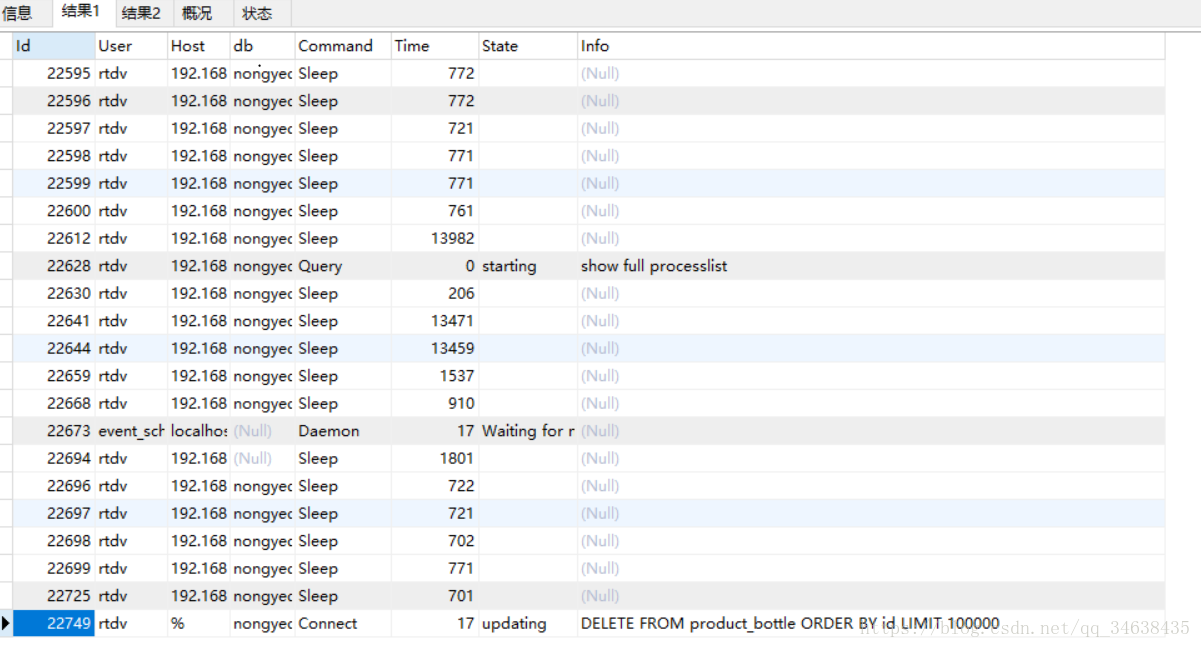Select Id cell 22698
The height and width of the screenshot is (648, 1201).
[x=54, y=541]
